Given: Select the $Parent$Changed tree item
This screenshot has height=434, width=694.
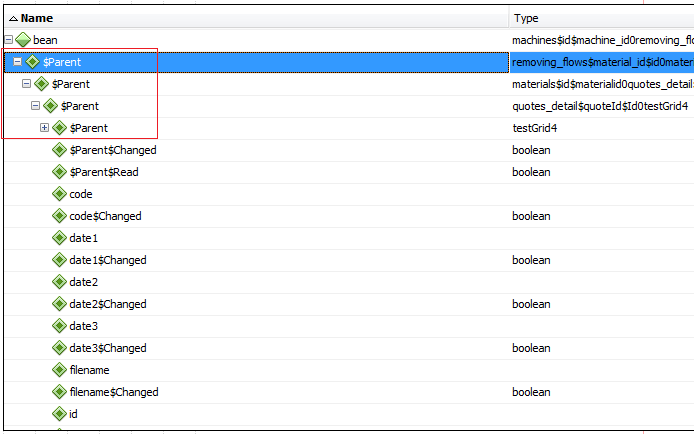Looking at the screenshot, I should tap(112, 150).
